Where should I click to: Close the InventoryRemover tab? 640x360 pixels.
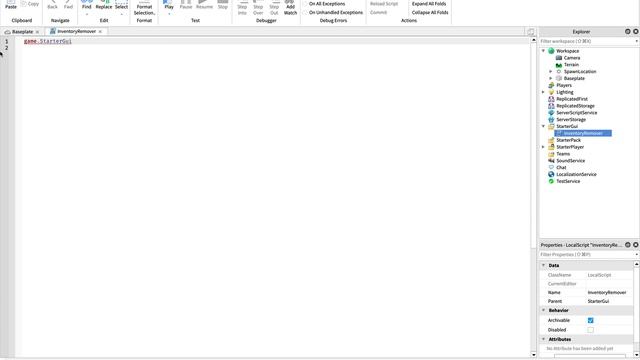pos(100,31)
